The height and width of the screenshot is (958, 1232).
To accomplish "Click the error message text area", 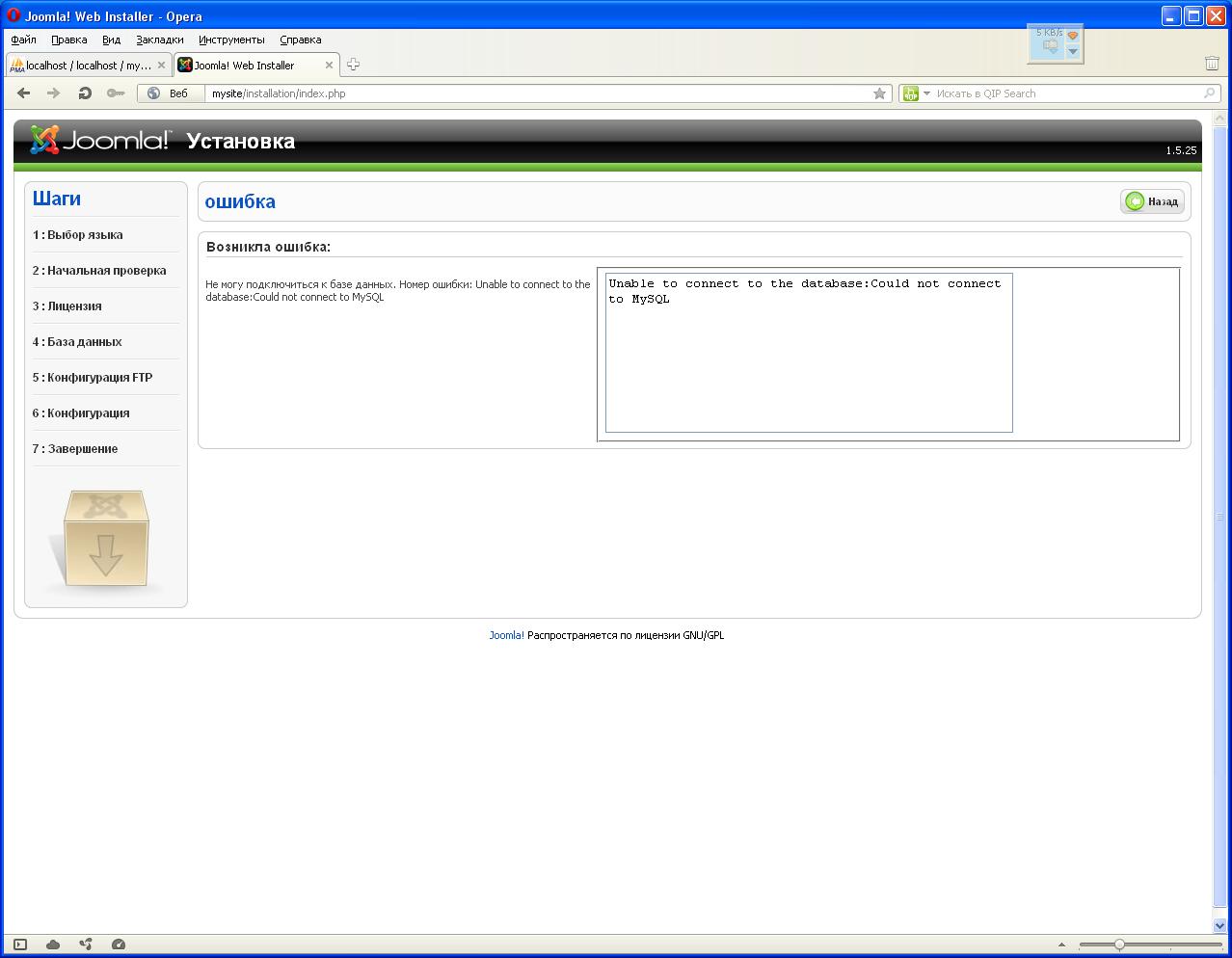I will [x=809, y=353].
